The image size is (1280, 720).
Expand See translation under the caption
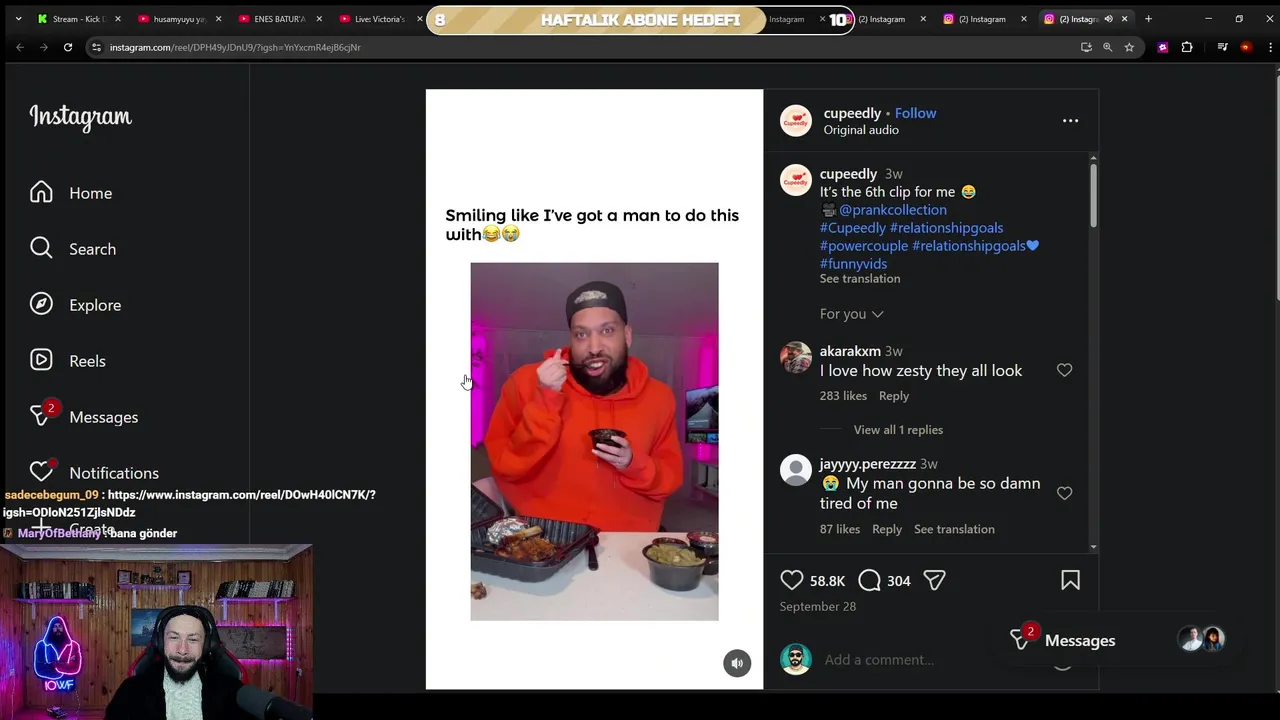[x=860, y=279]
